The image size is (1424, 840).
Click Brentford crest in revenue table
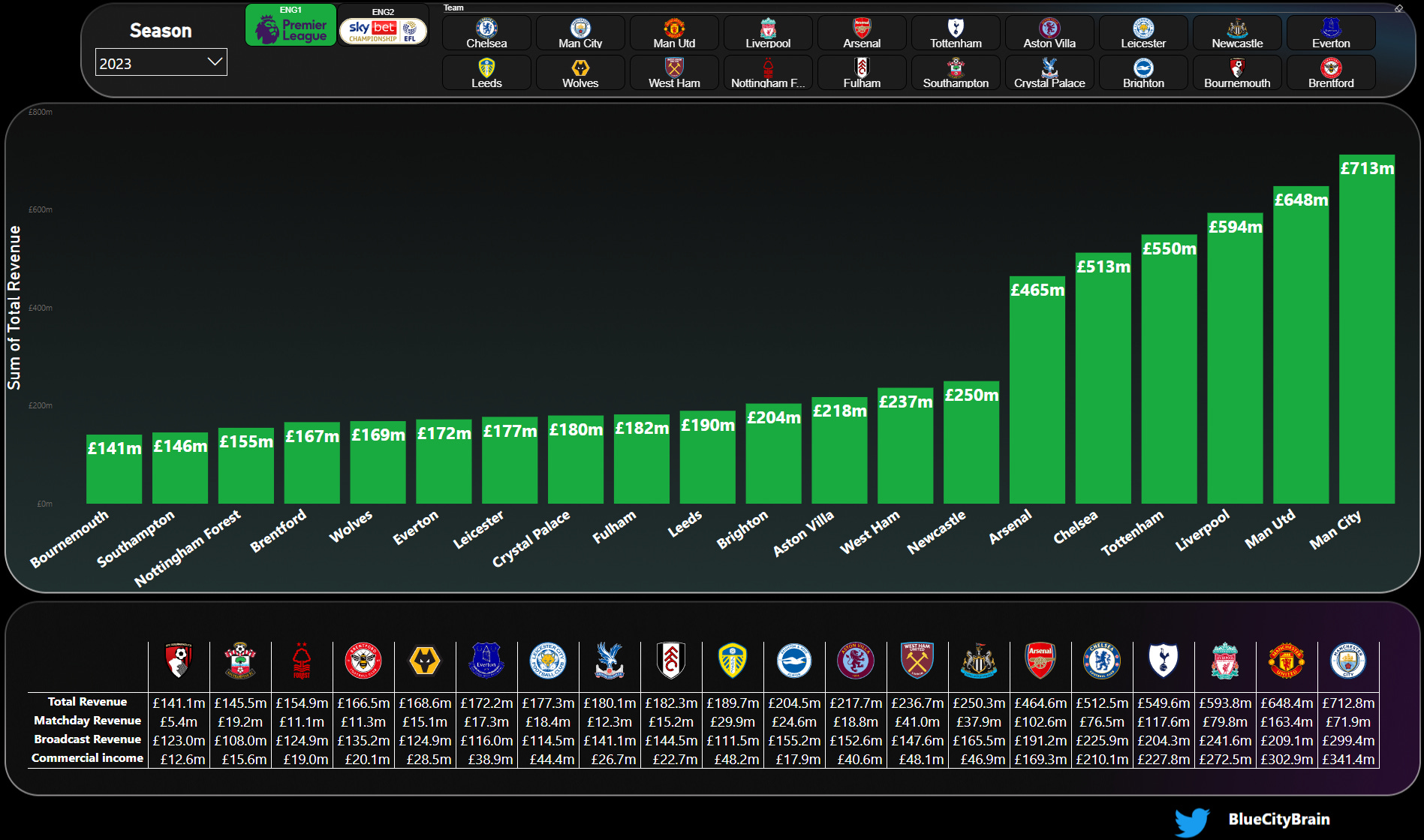[x=363, y=661]
